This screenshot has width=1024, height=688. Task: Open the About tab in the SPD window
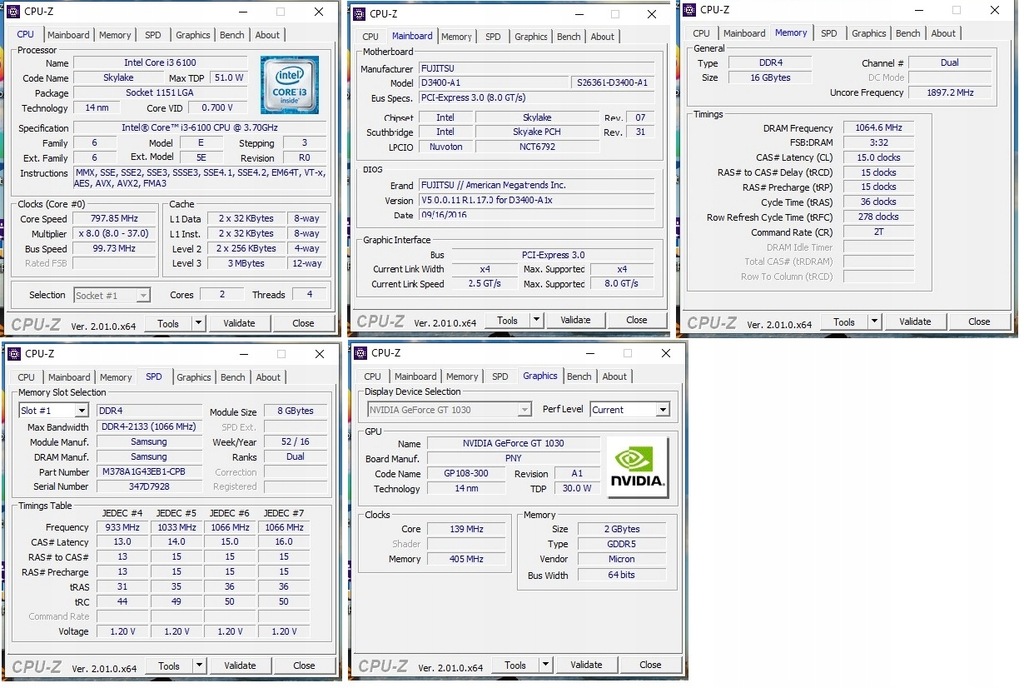click(x=268, y=377)
